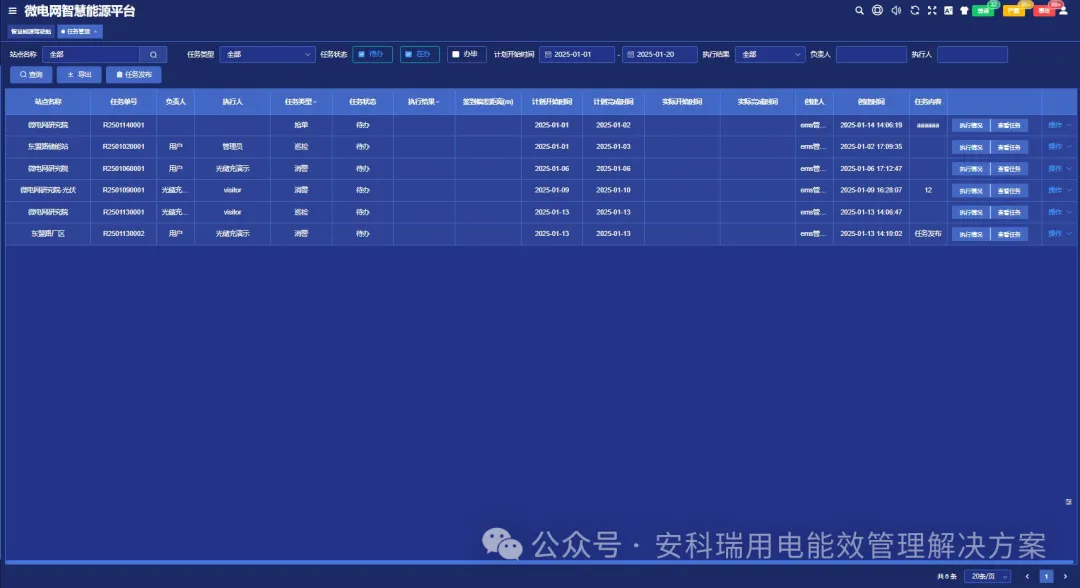
Task: Click the 任务发布 publish button
Action: [x=134, y=74]
